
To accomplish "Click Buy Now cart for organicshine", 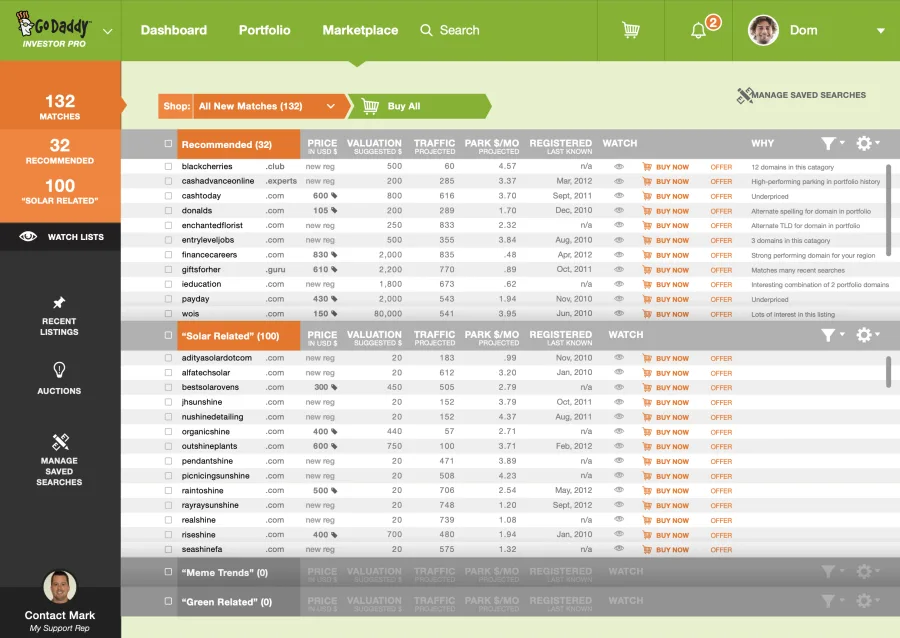I will click(647, 432).
